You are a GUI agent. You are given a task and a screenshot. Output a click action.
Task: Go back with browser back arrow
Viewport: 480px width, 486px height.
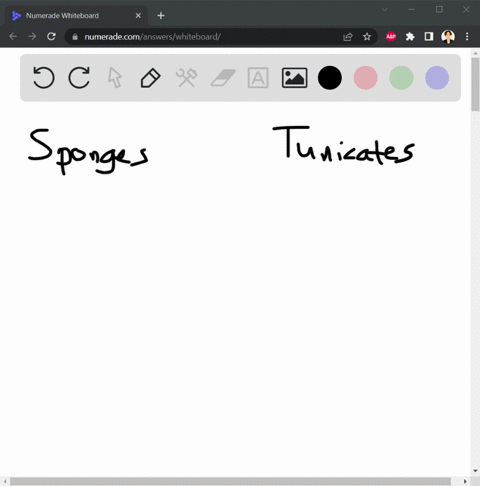(x=13, y=36)
